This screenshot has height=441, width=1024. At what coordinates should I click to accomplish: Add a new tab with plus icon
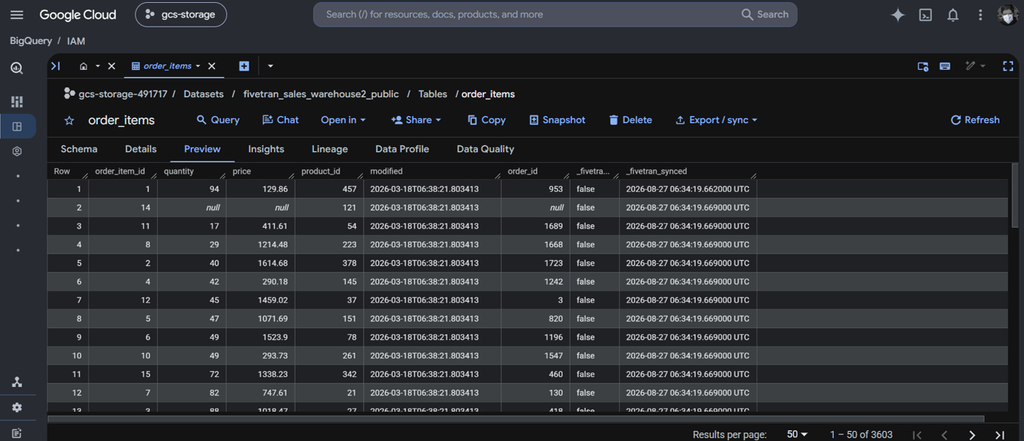coord(244,66)
